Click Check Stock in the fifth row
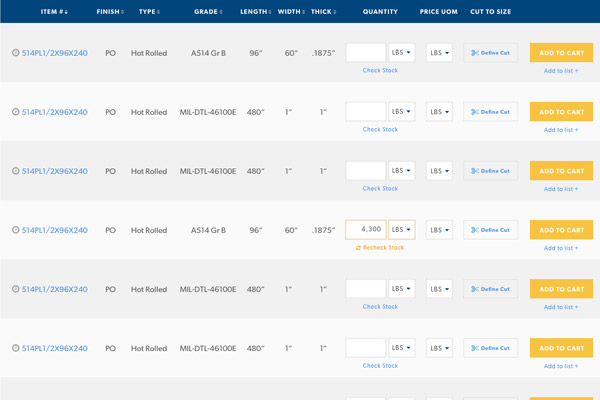The height and width of the screenshot is (400, 600). pos(380,307)
